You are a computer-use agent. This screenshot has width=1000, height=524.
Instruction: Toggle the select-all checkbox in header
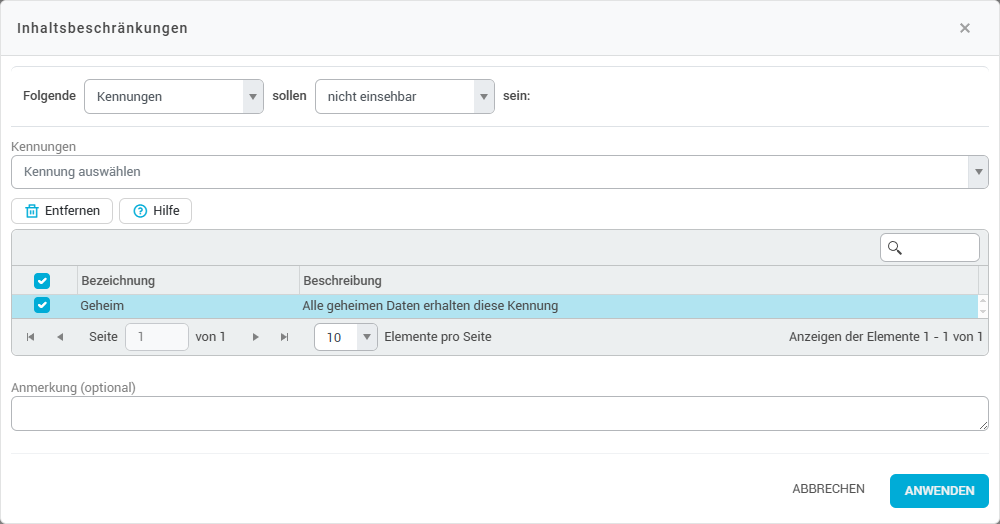42,281
